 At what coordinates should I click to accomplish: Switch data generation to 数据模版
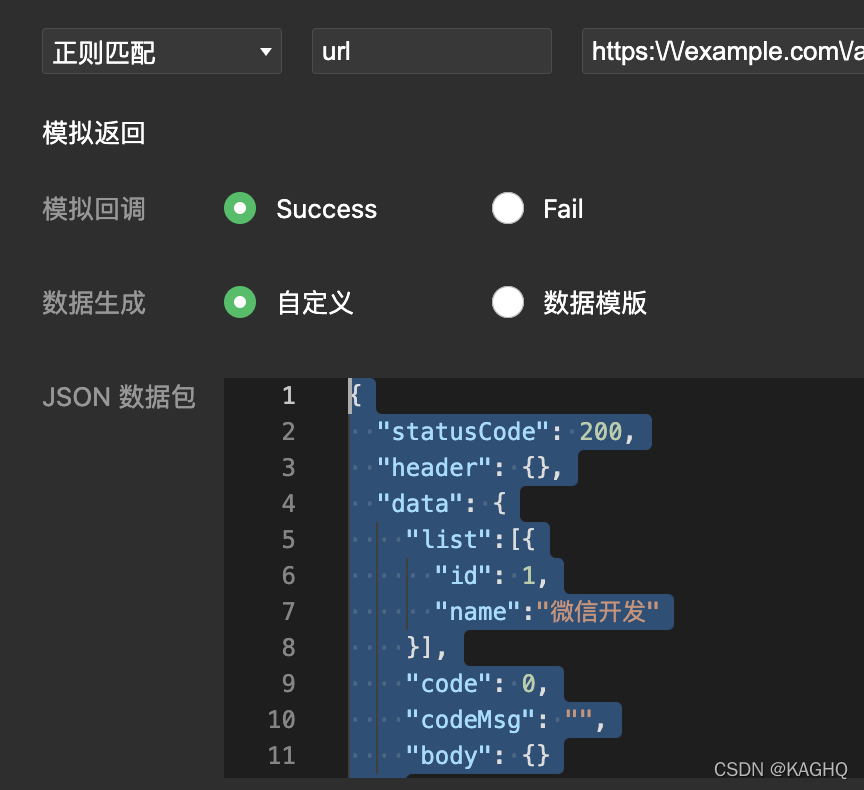508,302
